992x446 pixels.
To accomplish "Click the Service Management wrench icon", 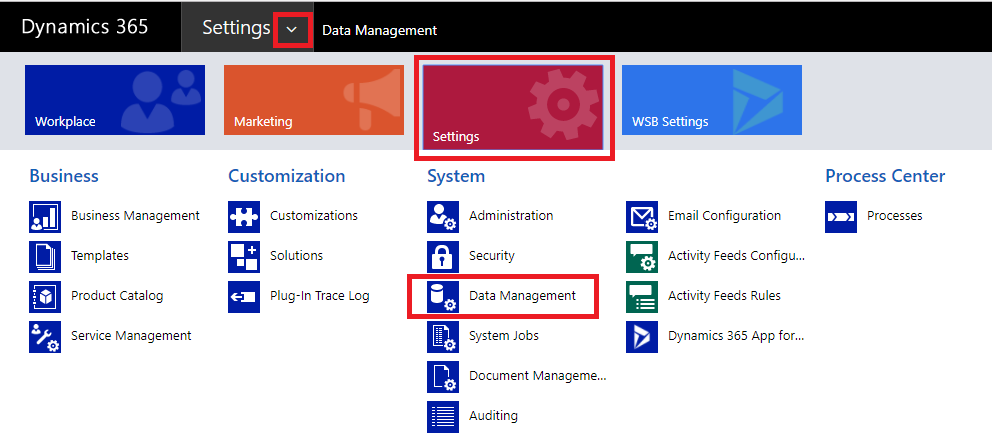I will pos(45,336).
